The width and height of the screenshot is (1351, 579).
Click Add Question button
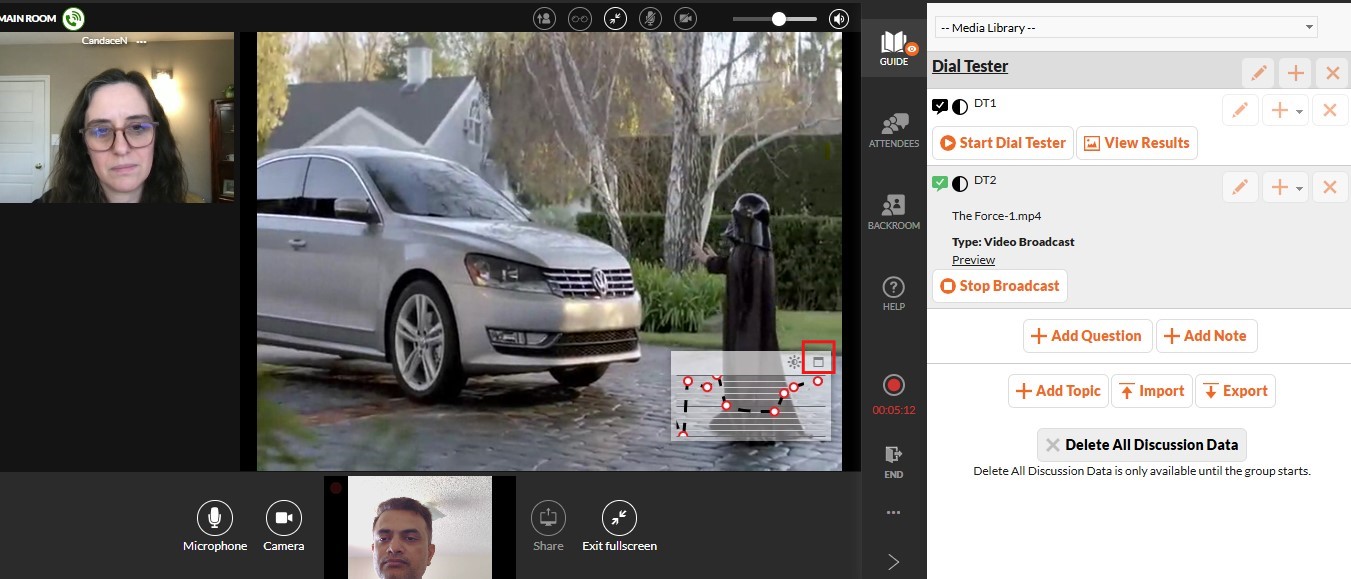coord(1087,336)
